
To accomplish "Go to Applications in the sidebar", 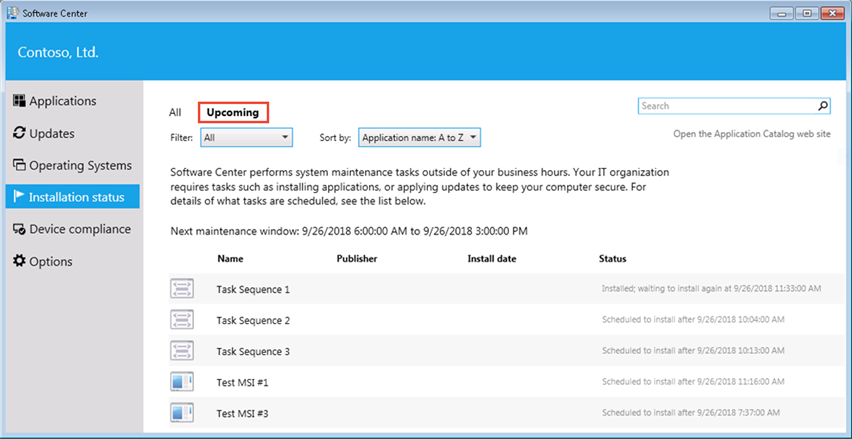I will pos(72,101).
